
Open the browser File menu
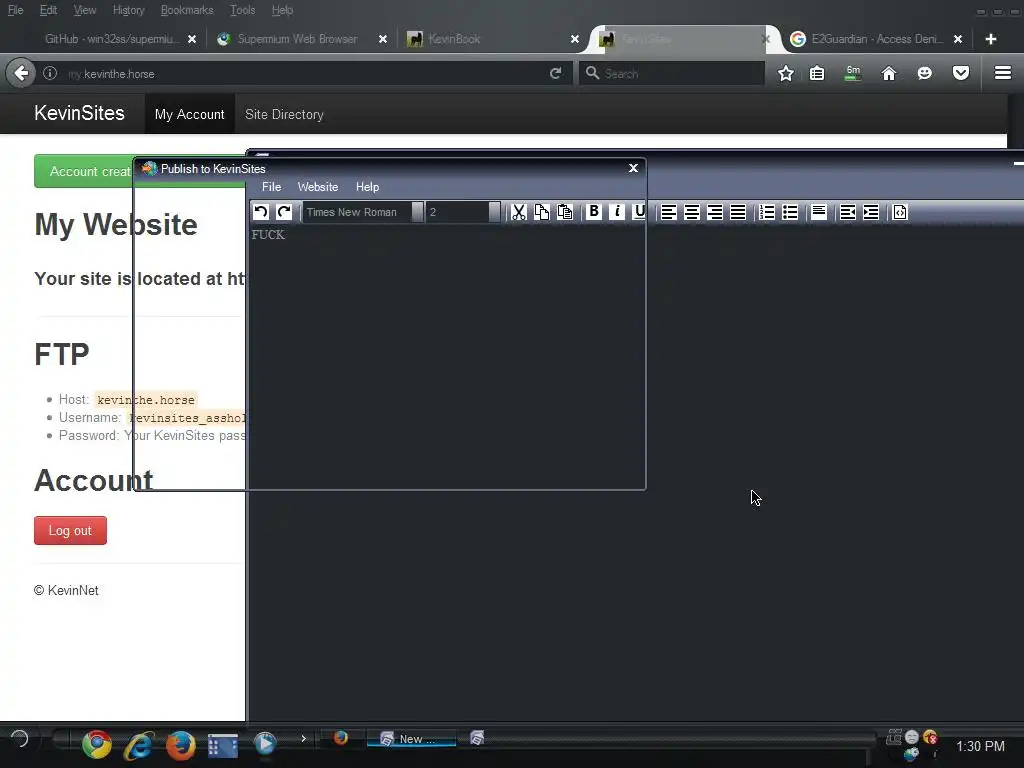click(16, 10)
